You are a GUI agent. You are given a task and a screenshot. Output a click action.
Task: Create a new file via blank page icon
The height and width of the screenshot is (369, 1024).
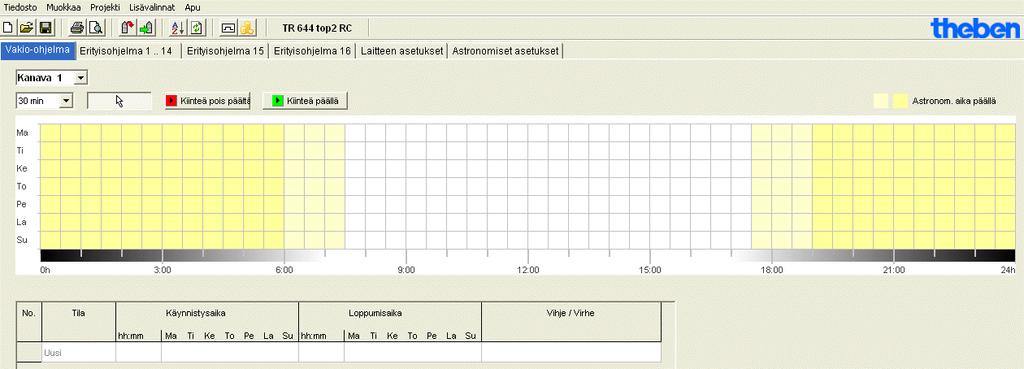(8, 28)
